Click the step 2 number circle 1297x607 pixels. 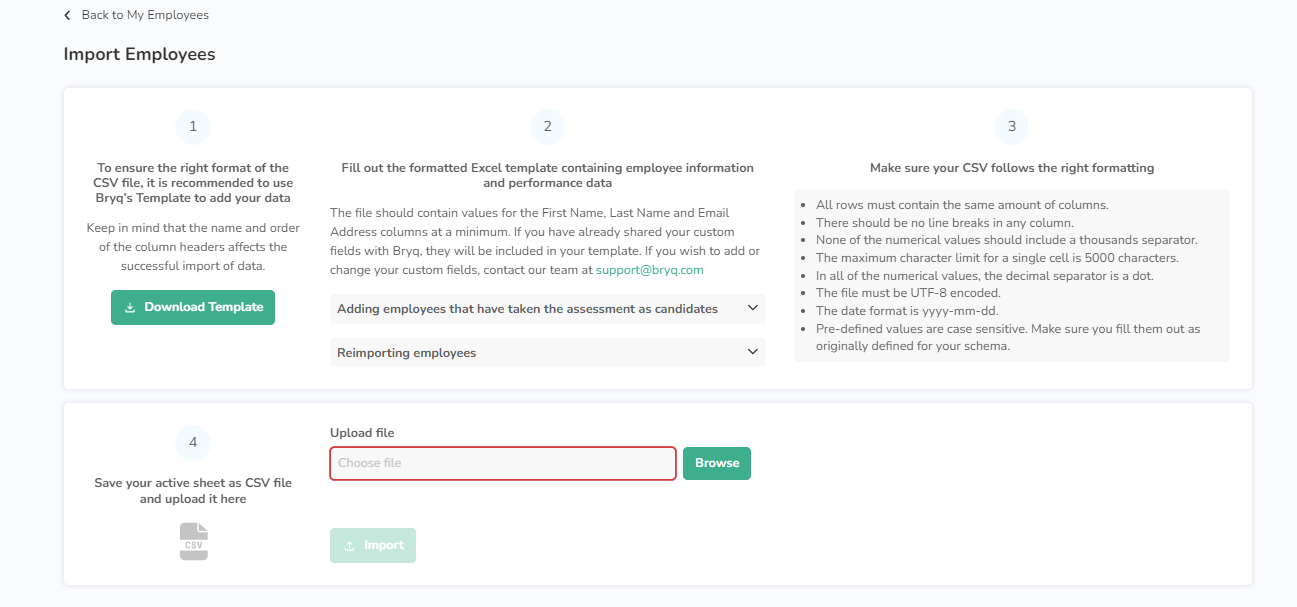[x=547, y=127]
